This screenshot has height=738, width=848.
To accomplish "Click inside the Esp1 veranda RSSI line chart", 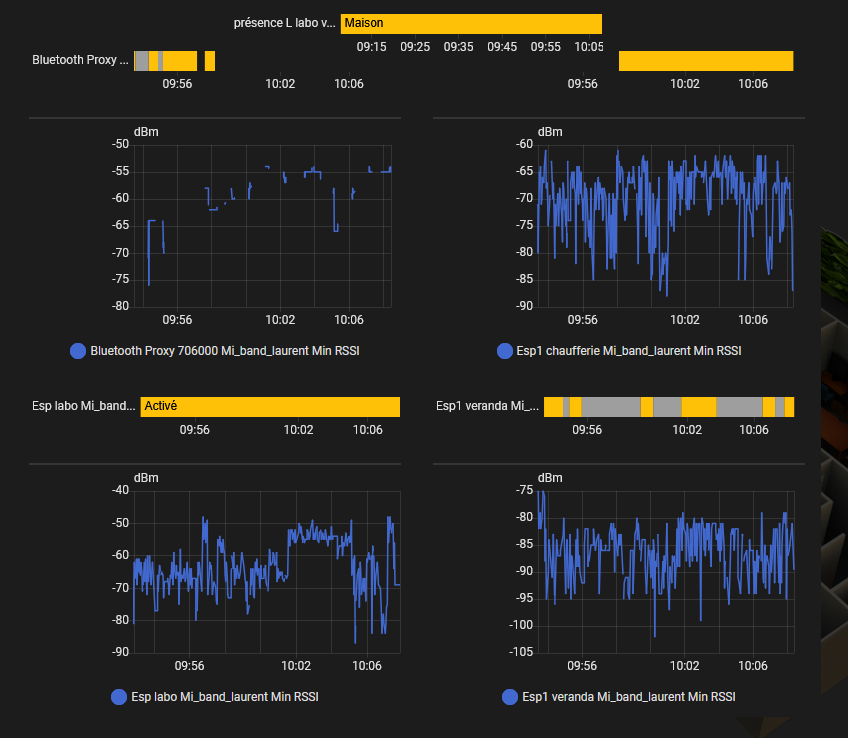I will coord(666,570).
